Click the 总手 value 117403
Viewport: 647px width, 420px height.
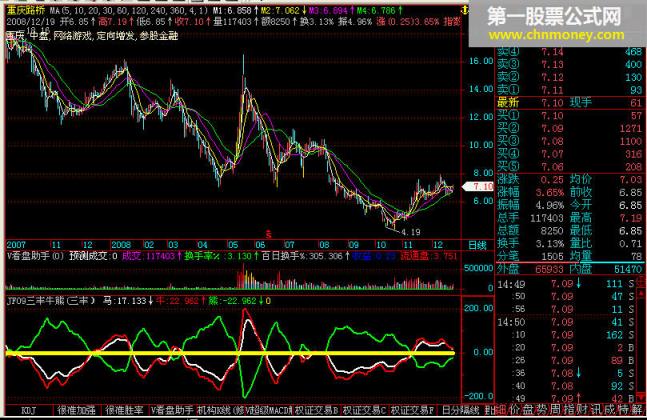point(547,218)
